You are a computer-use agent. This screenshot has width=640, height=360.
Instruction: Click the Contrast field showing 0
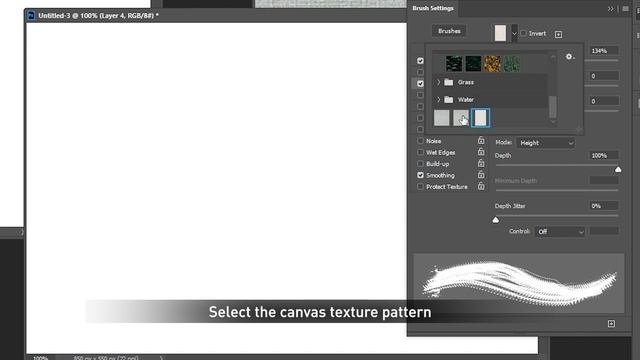603,101
